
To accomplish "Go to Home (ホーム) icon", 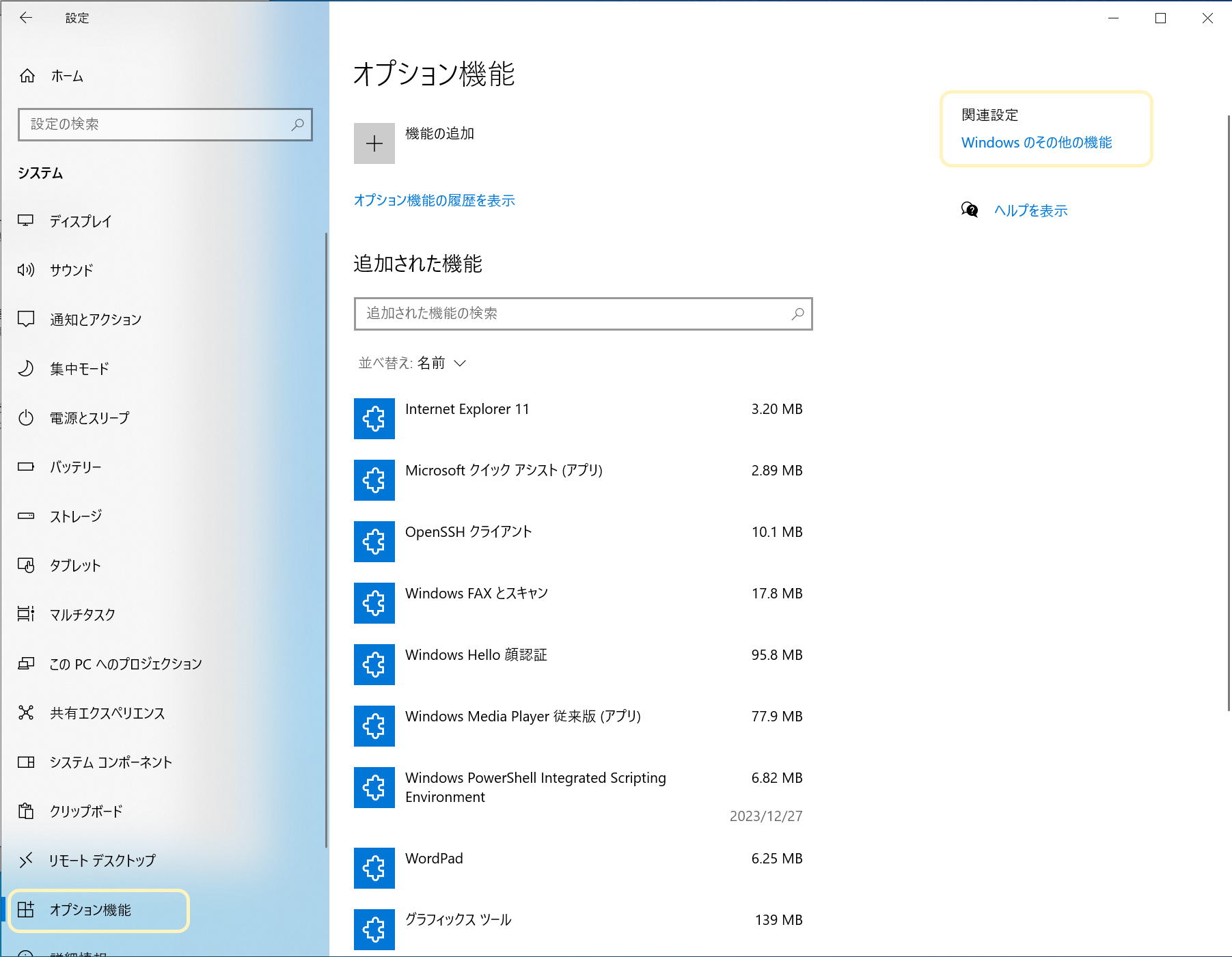I will (27, 76).
